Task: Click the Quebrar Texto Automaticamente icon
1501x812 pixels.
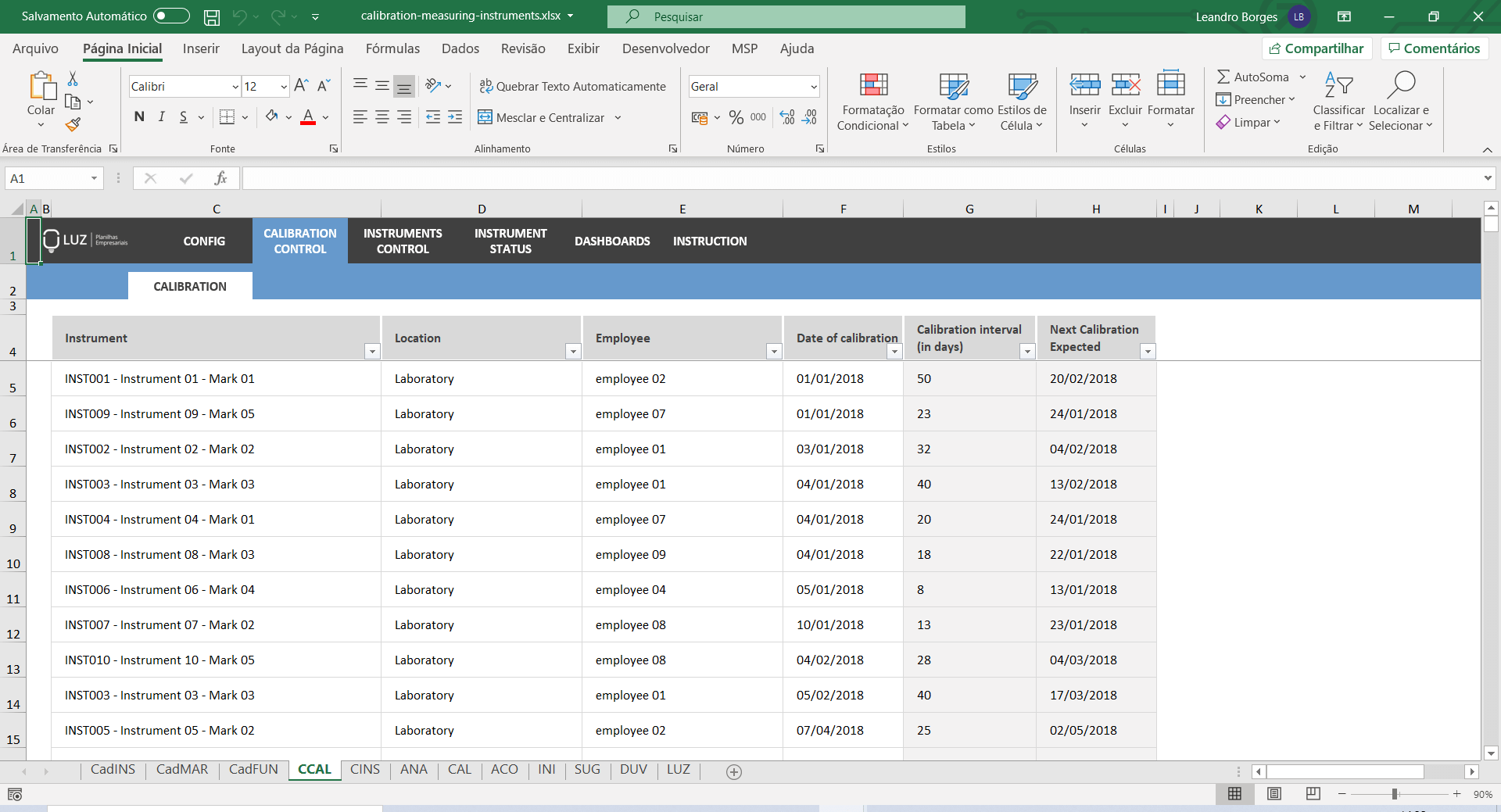Action: 573,86
